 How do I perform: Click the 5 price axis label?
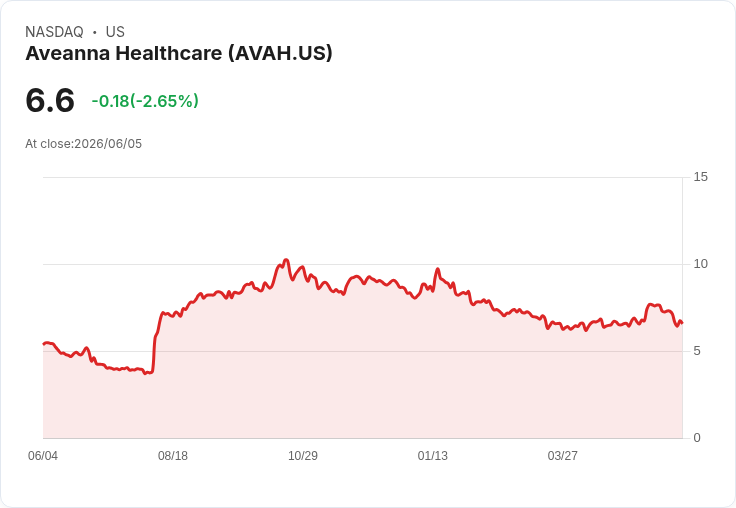click(x=697, y=351)
